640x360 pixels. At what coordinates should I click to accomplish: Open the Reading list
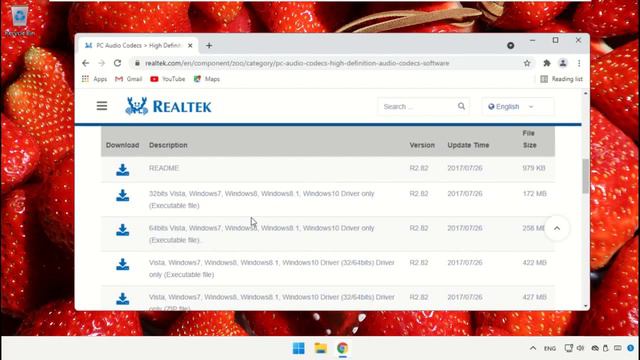561,79
